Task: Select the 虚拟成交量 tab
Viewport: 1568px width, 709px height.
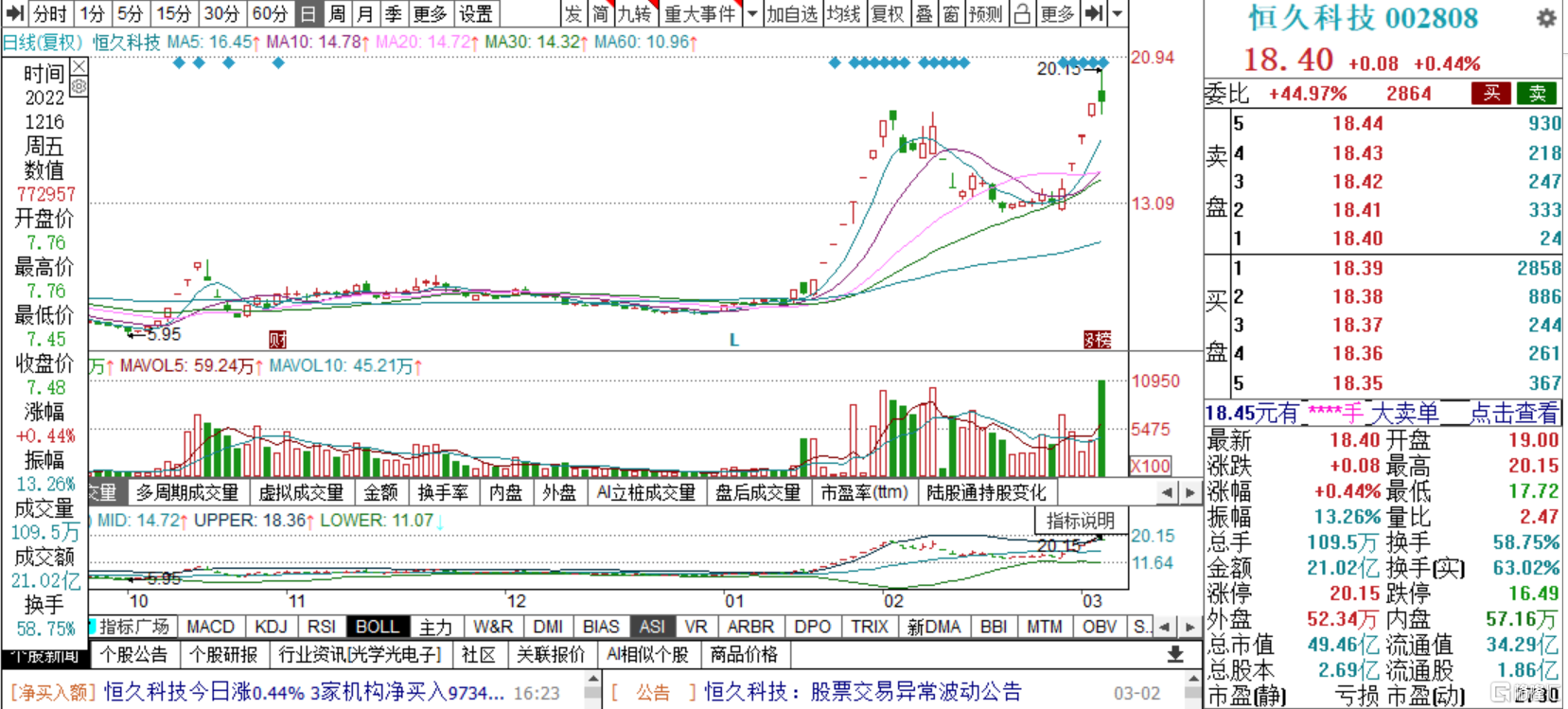Action: pyautogui.click(x=301, y=492)
